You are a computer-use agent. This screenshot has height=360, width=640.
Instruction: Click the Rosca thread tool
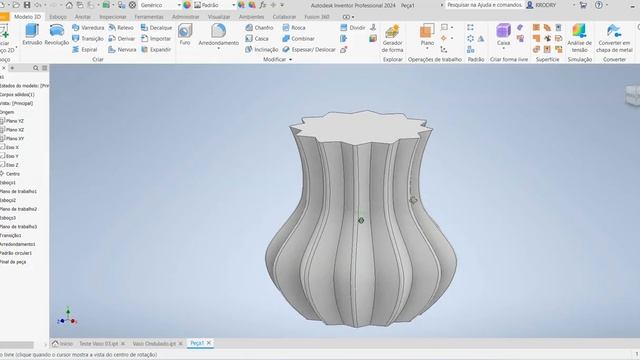click(x=293, y=27)
